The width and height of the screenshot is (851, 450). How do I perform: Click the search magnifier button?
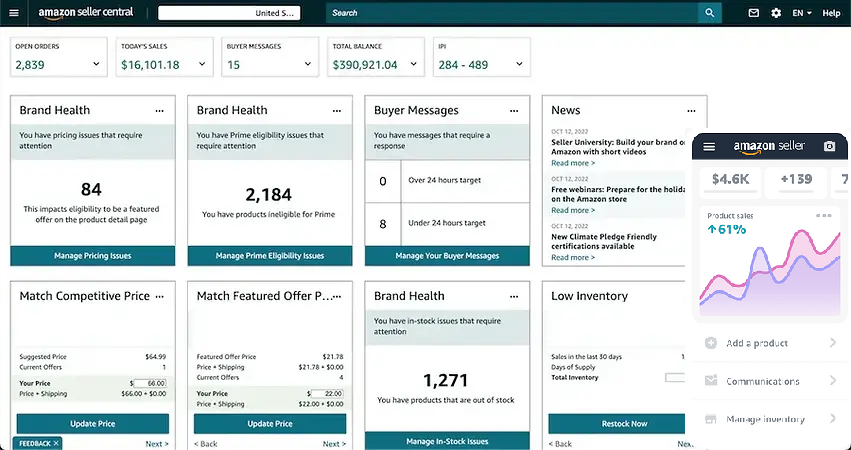(709, 13)
